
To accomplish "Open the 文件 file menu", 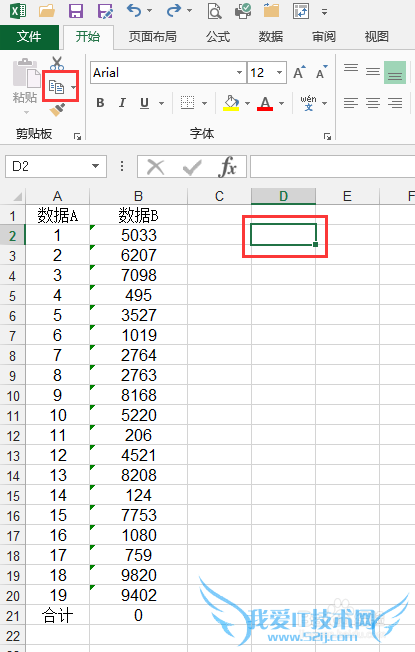I will click(x=29, y=37).
